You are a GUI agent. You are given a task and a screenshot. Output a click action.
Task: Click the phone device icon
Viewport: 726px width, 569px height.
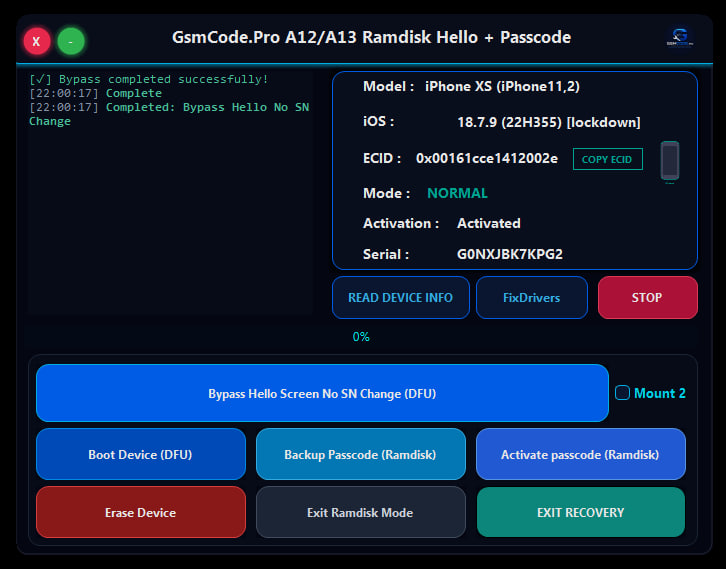(x=670, y=161)
